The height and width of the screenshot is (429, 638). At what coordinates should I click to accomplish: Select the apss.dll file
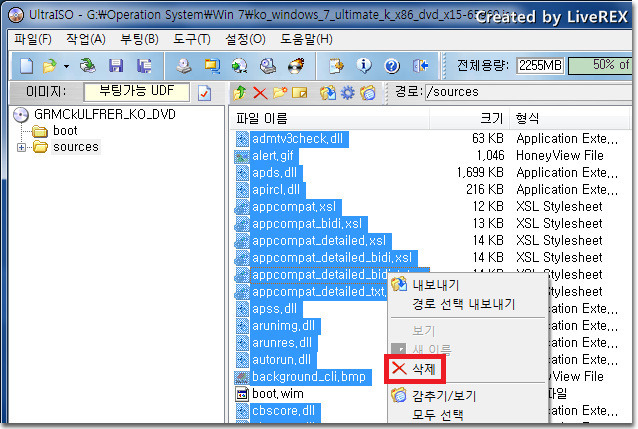click(x=275, y=309)
